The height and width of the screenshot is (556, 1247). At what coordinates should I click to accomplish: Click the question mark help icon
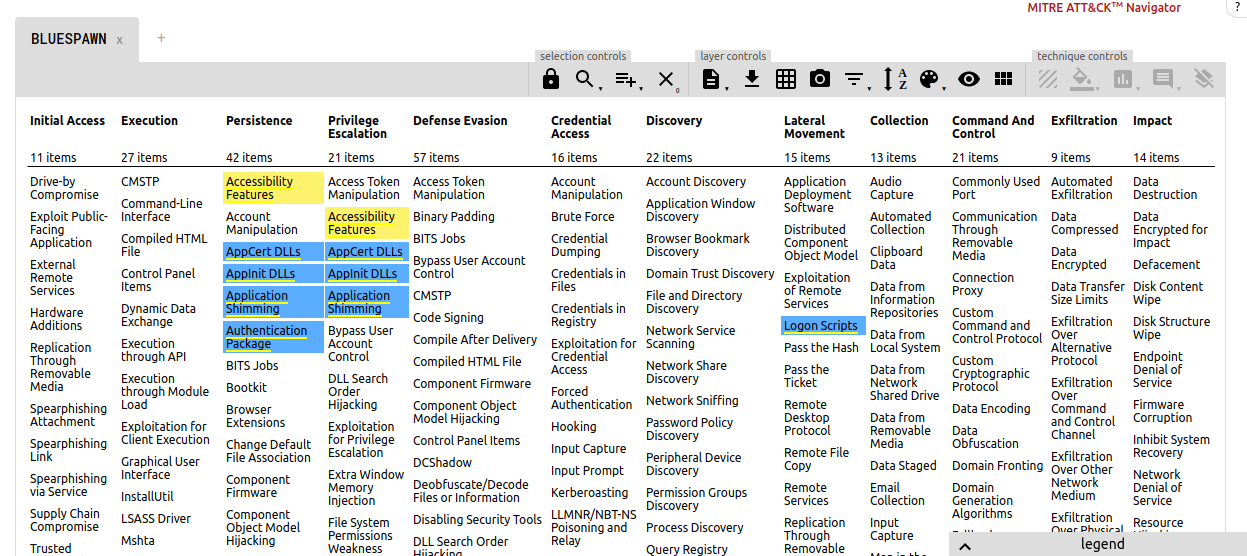coord(1237,8)
